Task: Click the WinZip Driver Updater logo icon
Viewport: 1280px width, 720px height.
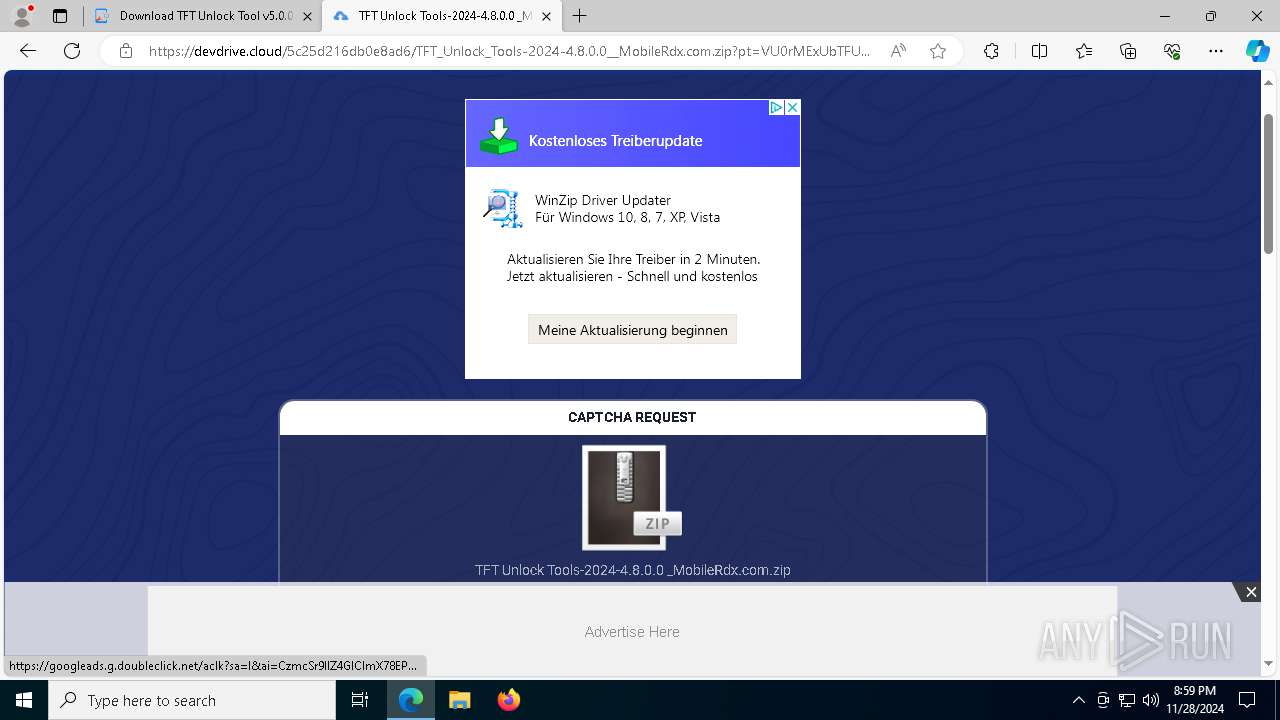Action: [503, 208]
